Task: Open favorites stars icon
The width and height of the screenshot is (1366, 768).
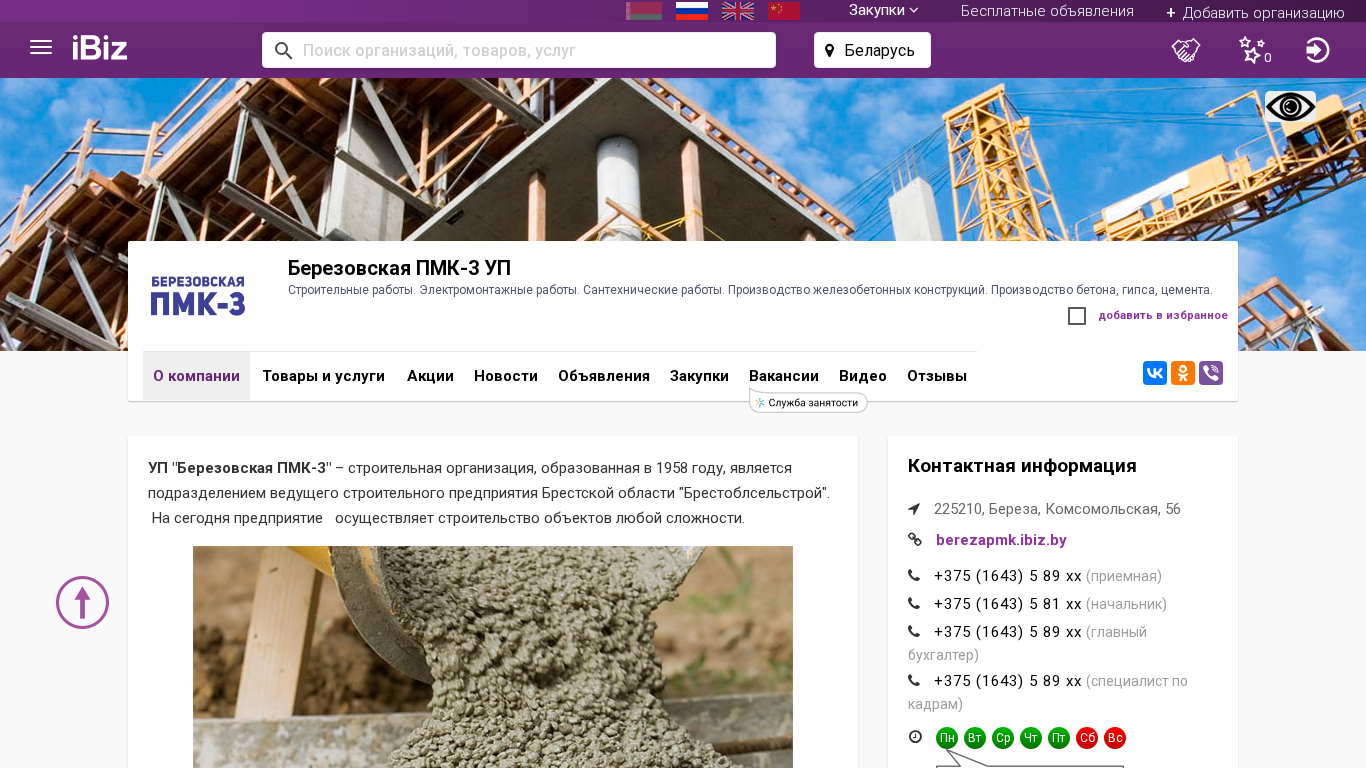Action: tap(1252, 50)
